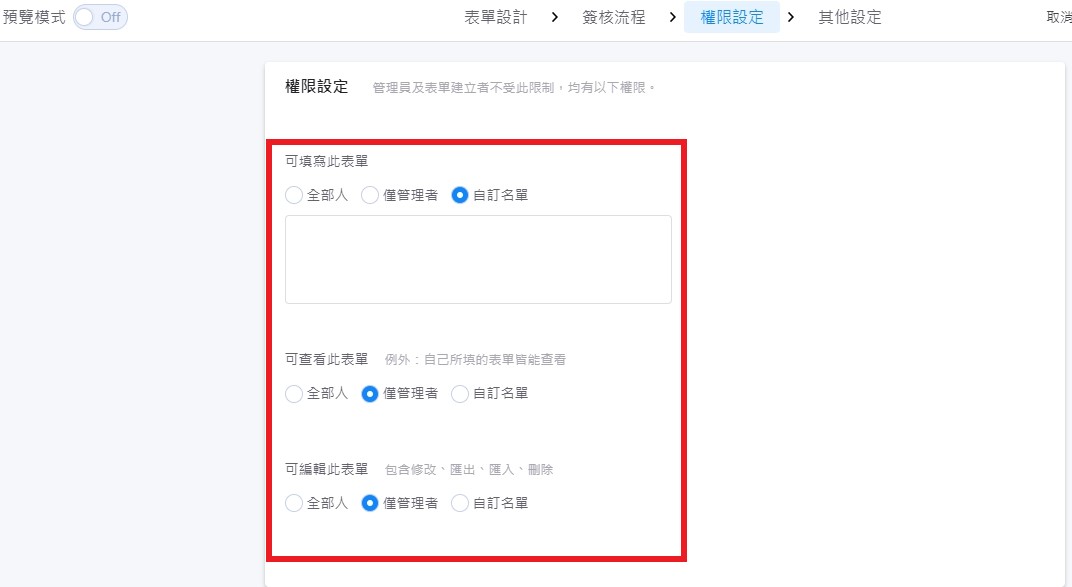This screenshot has height=587, width=1072.
Task: Open the 簽核流程 step
Action: click(613, 18)
